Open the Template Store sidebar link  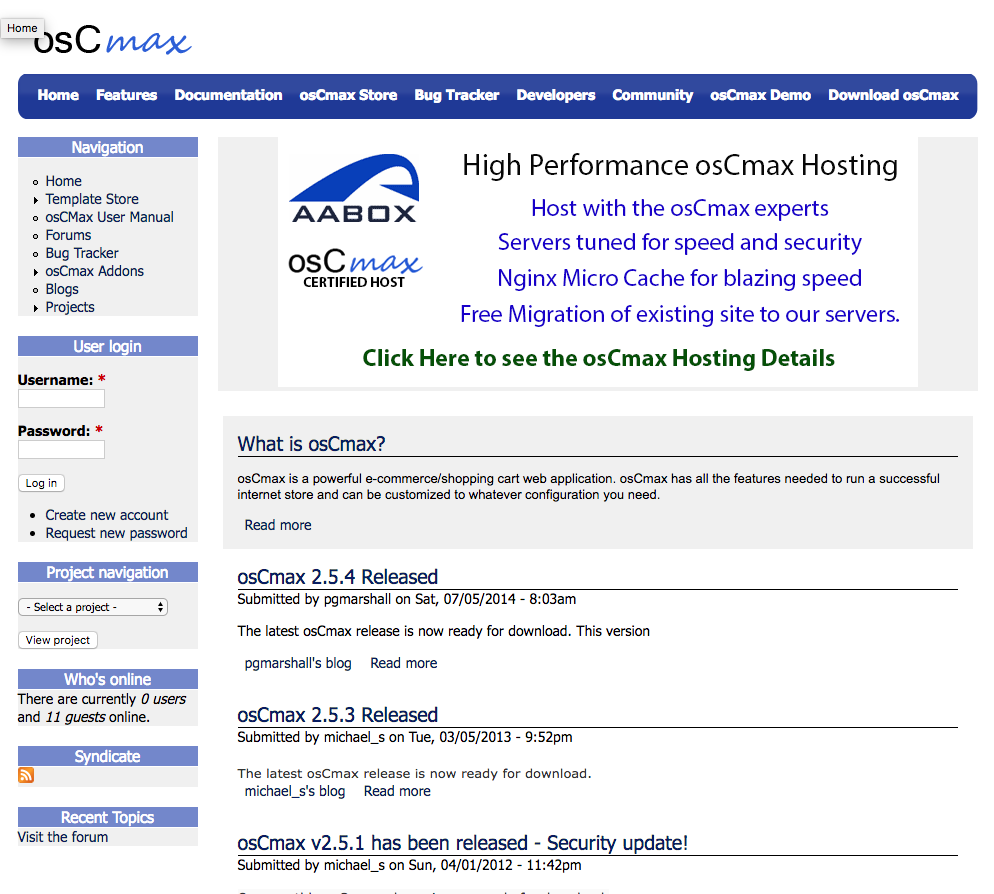point(92,199)
